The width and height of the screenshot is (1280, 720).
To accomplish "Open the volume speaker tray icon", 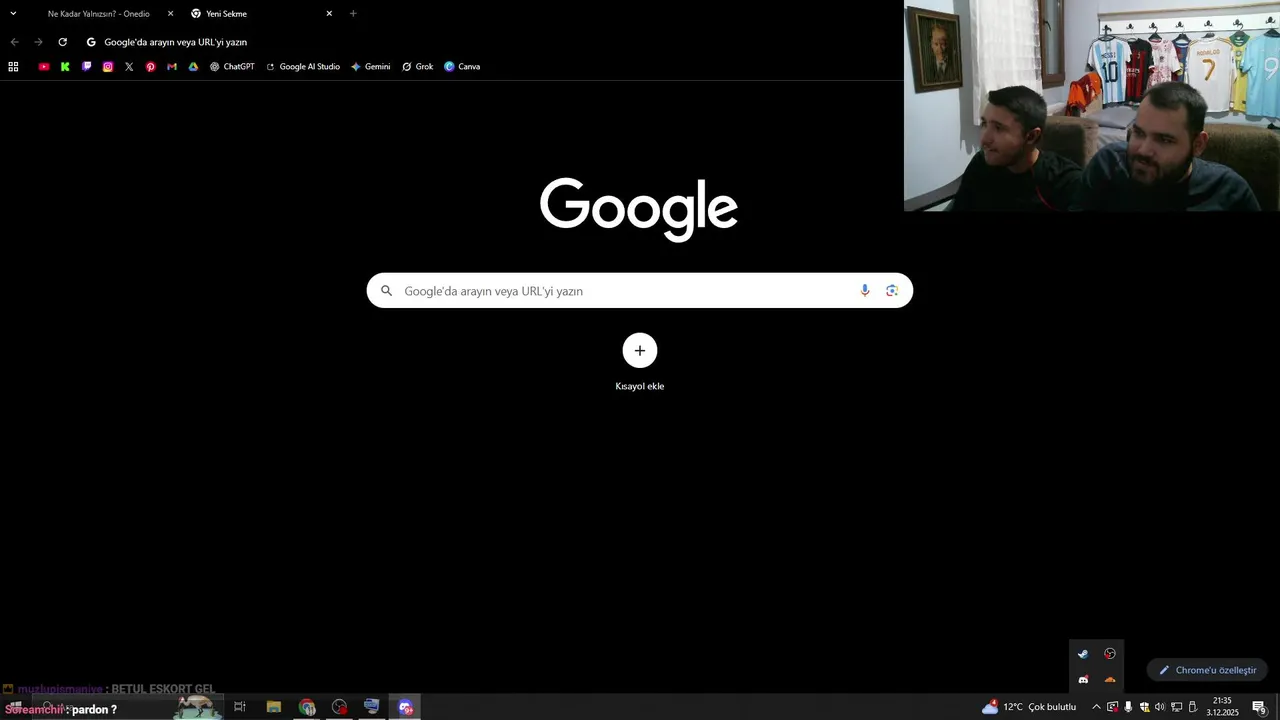I will (1160, 707).
